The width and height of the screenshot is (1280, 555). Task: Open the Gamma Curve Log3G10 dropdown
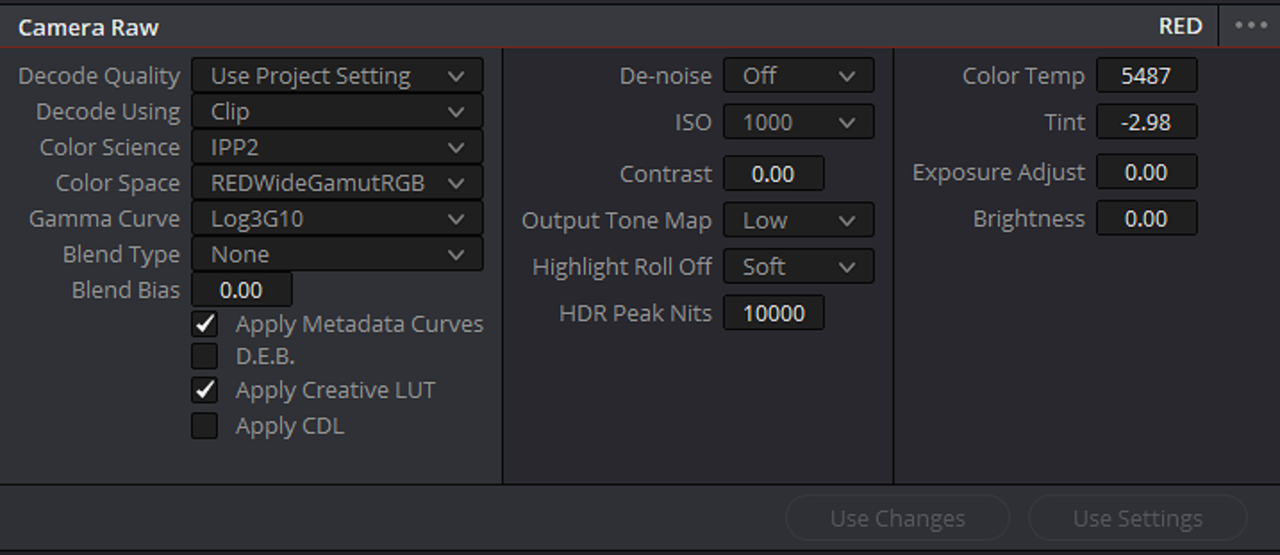[337, 218]
